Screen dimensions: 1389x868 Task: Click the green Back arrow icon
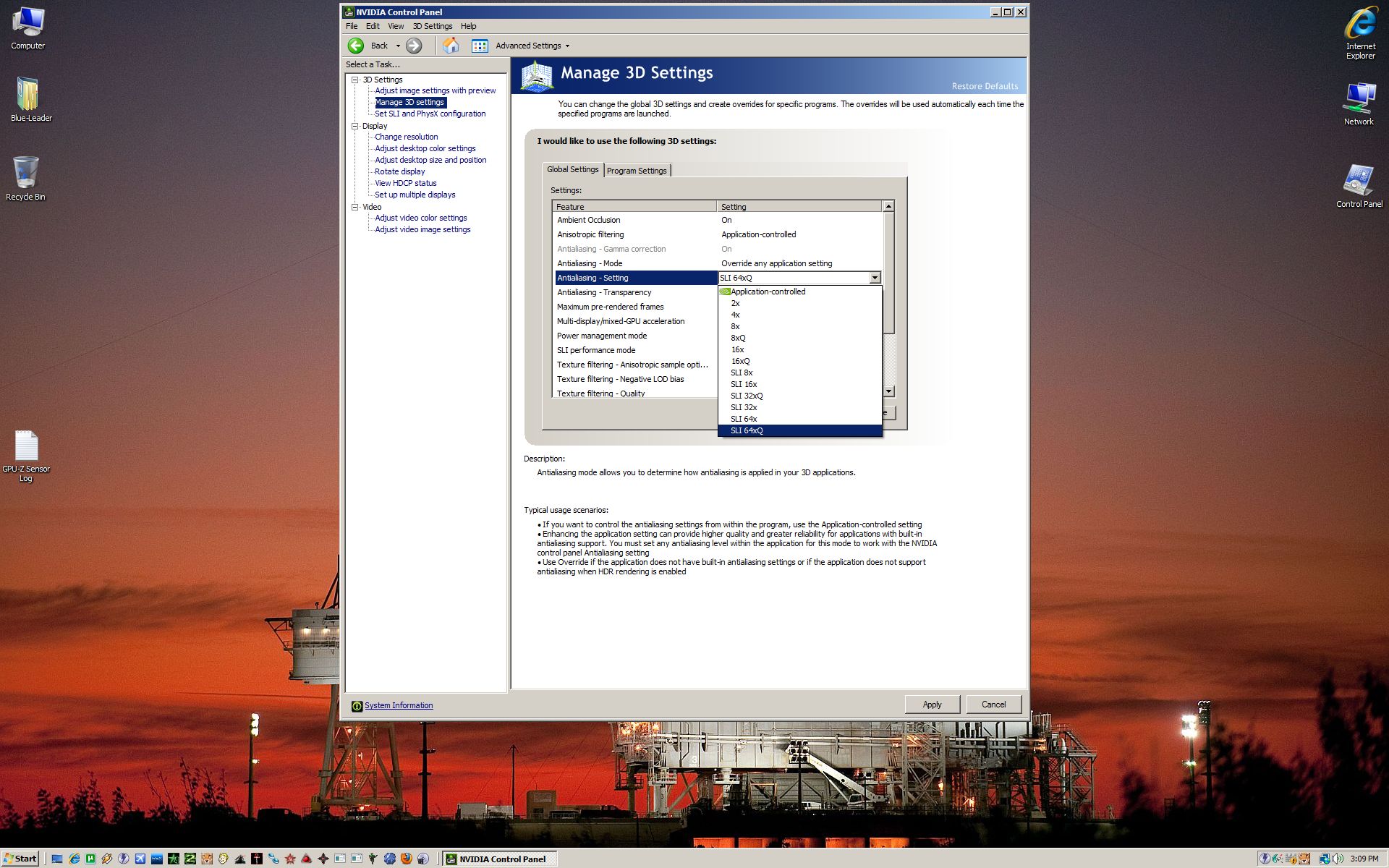coord(356,46)
